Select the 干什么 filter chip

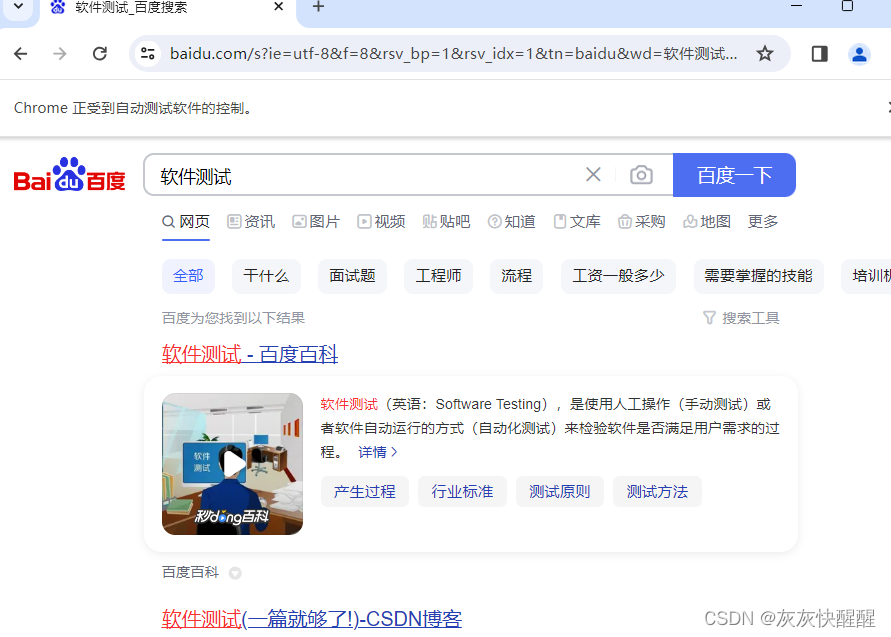tap(266, 276)
